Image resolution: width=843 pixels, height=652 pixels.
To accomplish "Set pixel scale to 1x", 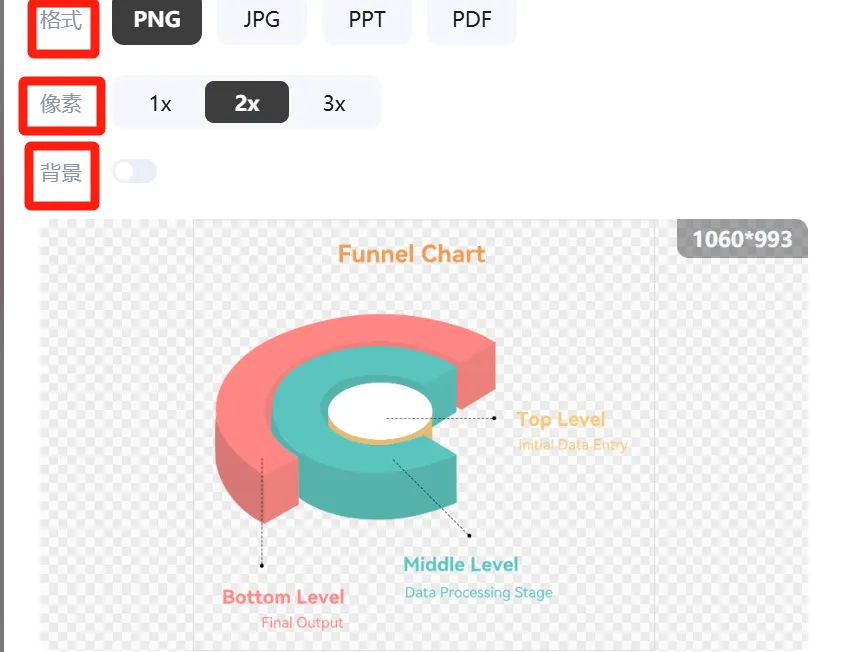I will point(160,103).
